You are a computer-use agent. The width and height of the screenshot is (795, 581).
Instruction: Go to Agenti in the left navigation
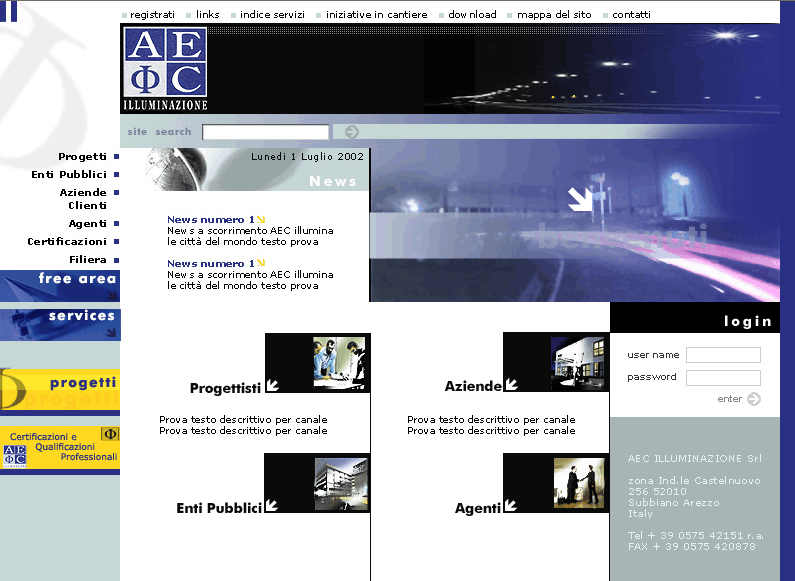(88, 224)
